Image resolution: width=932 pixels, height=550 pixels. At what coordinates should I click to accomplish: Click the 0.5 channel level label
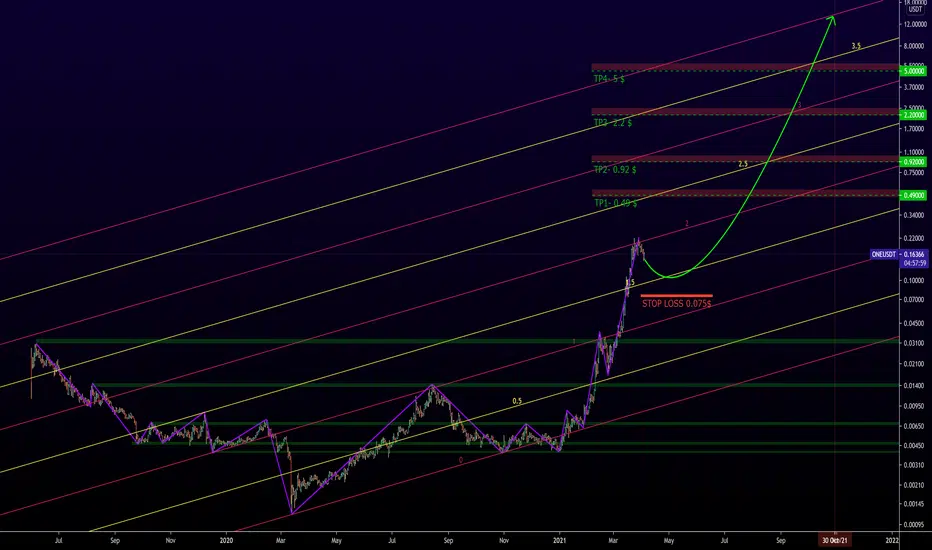click(x=517, y=401)
